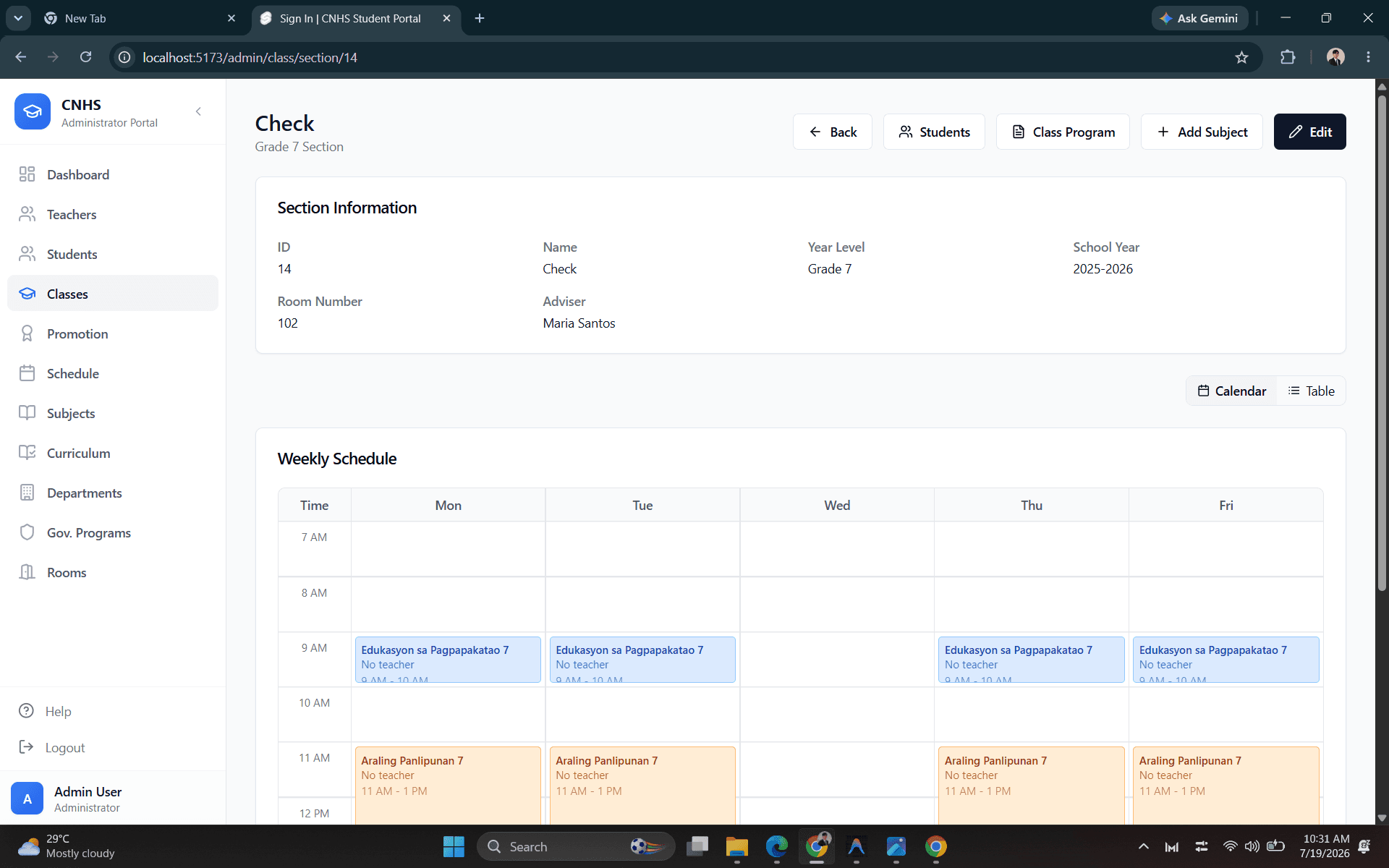The image size is (1389, 868).
Task: Click the CNHS graduation cap logo
Action: (x=33, y=111)
